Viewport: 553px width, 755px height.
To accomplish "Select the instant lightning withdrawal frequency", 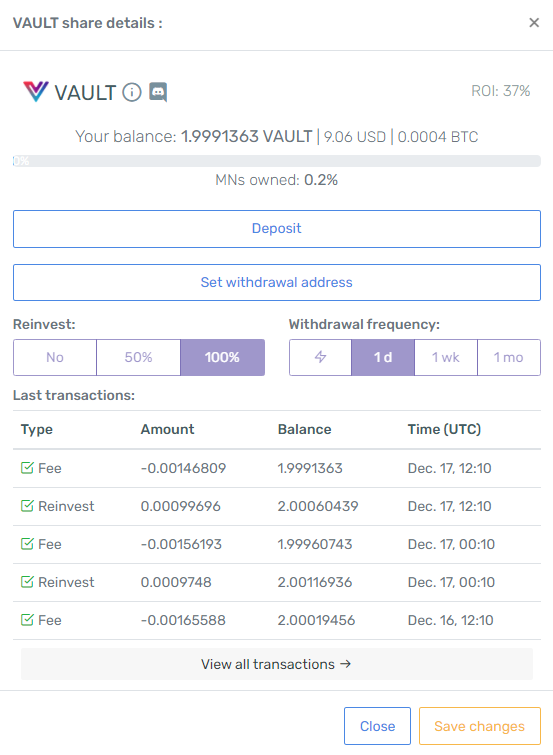I will tap(320, 357).
